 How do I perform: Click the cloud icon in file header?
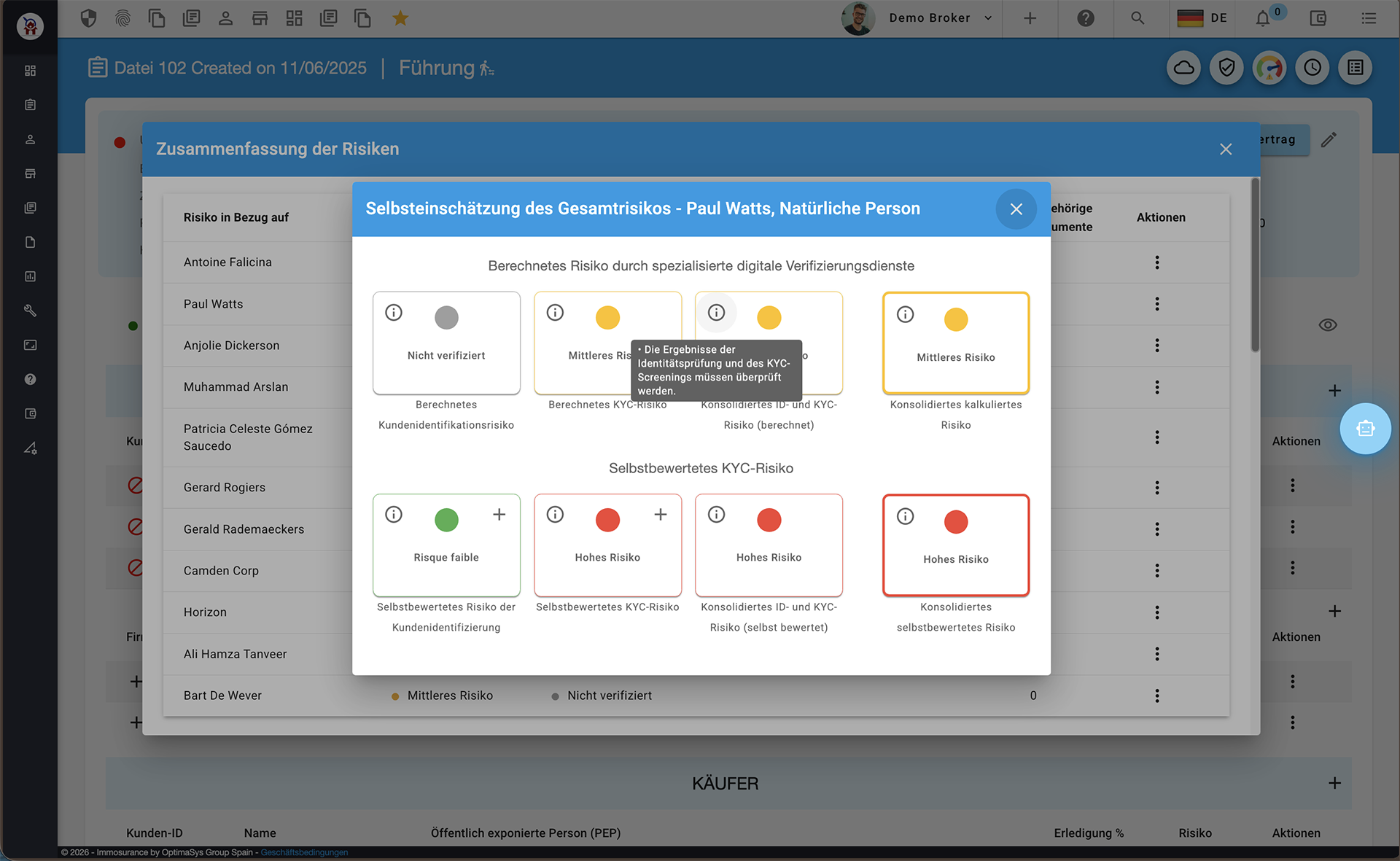[x=1183, y=68]
